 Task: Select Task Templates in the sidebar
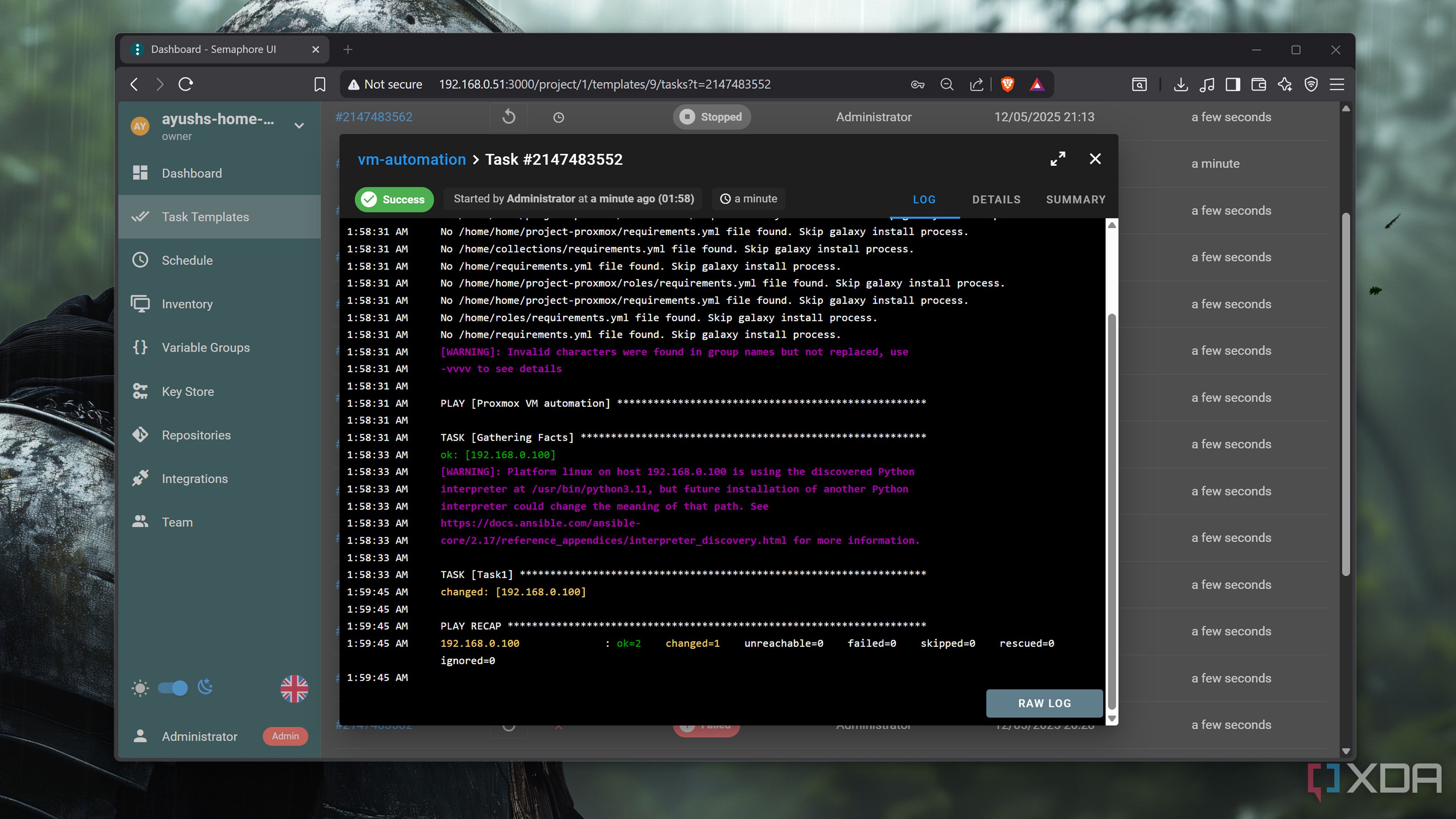coord(219,217)
